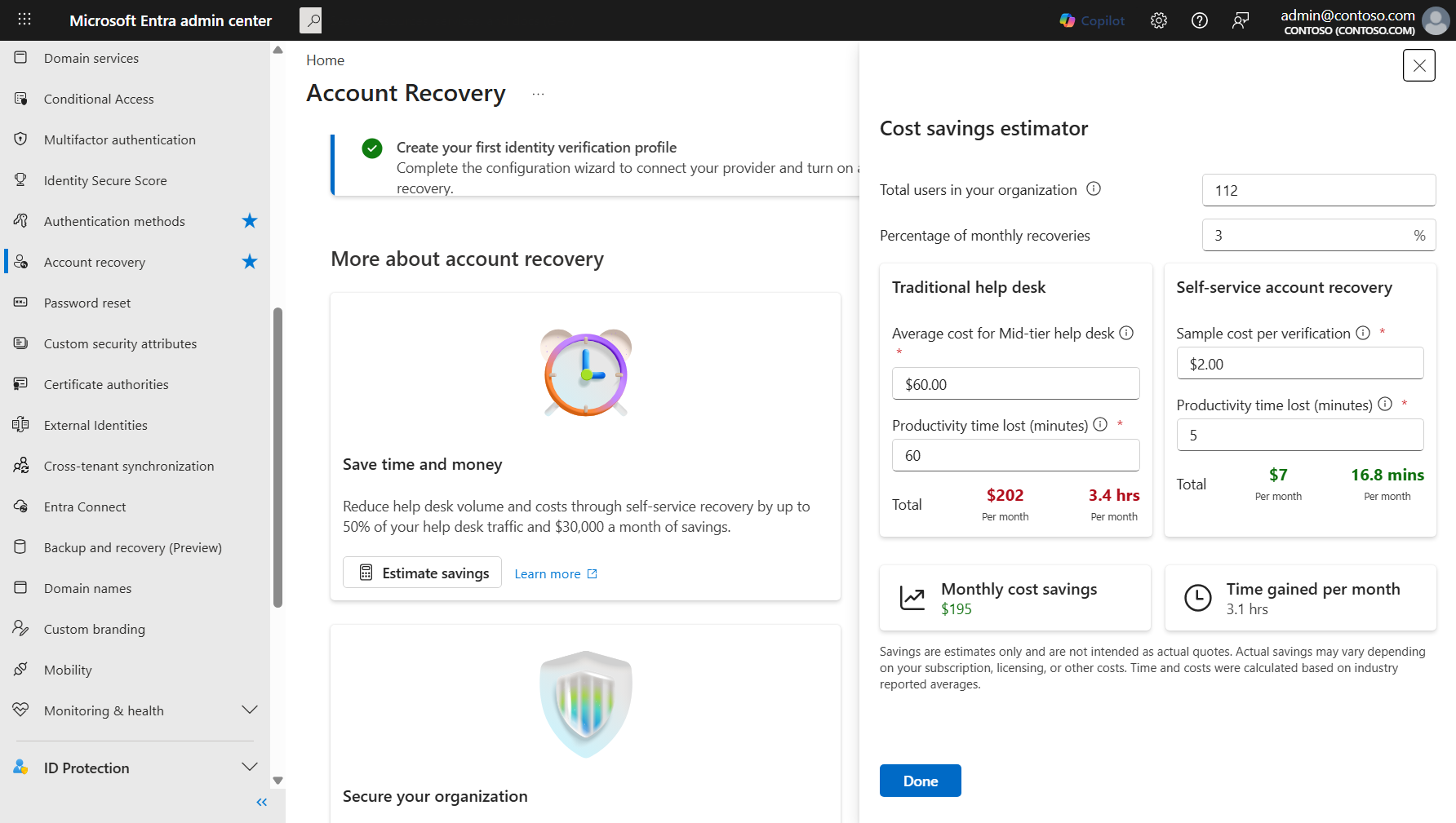Click the Monitoring & health heart icon
Screen dimensions: 1456x823
[x=21, y=710]
